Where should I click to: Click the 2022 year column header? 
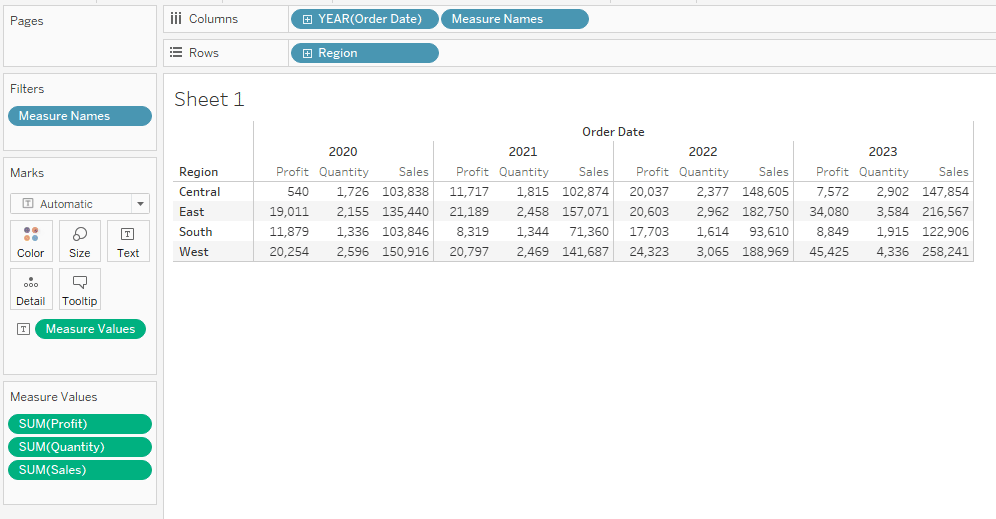(x=703, y=152)
